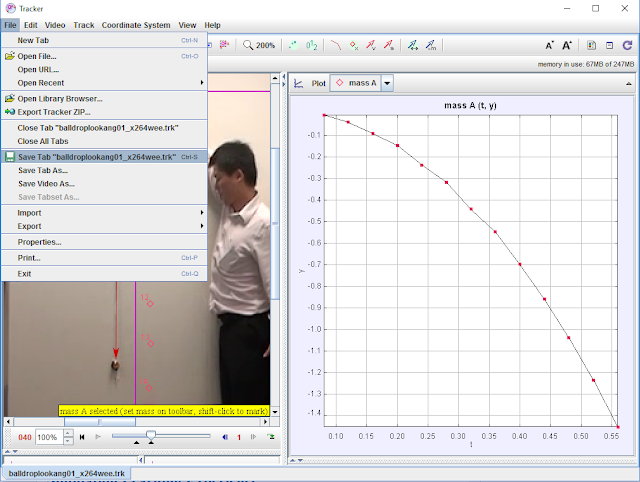The width and height of the screenshot is (640, 482).
Task: Decrease playback rate with spinner down arrow
Action: (x=69, y=441)
